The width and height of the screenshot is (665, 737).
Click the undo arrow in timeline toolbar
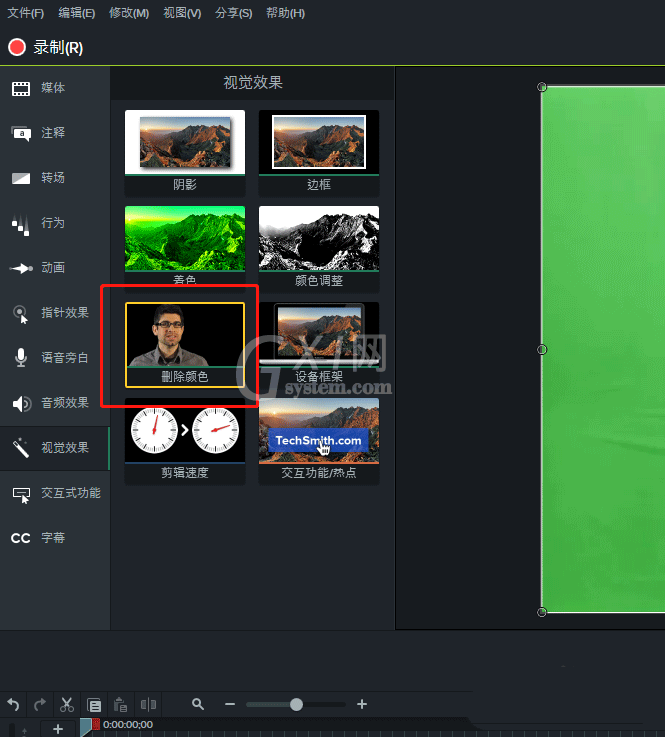pos(13,705)
